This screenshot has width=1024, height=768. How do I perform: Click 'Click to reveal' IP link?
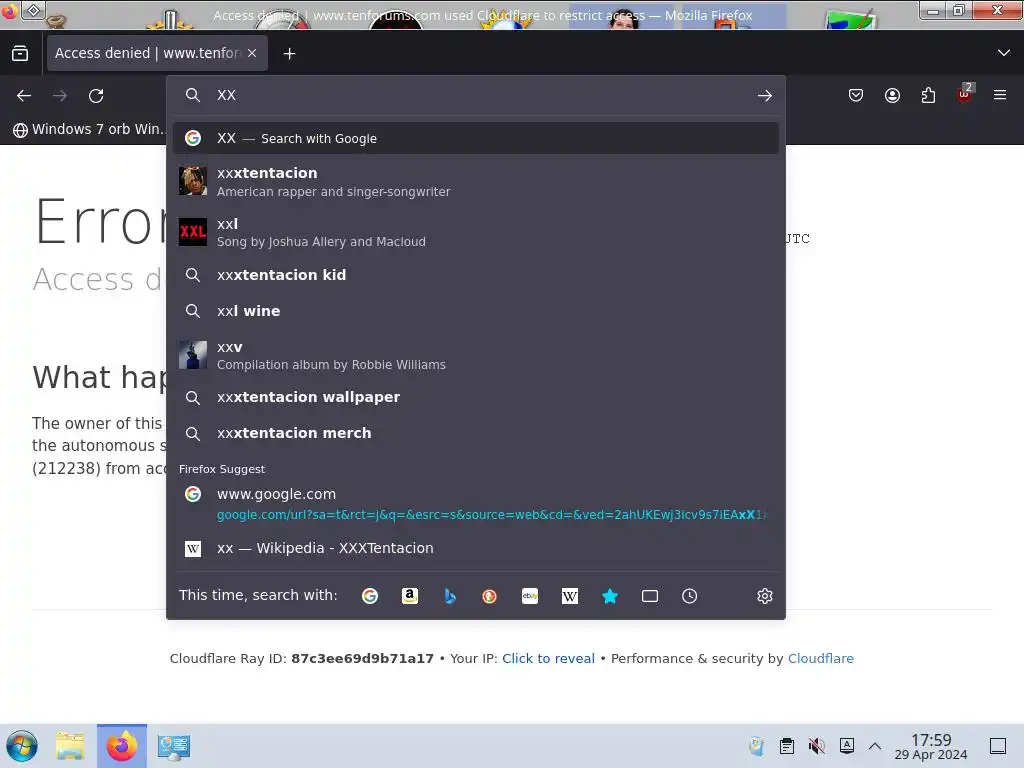click(x=549, y=658)
